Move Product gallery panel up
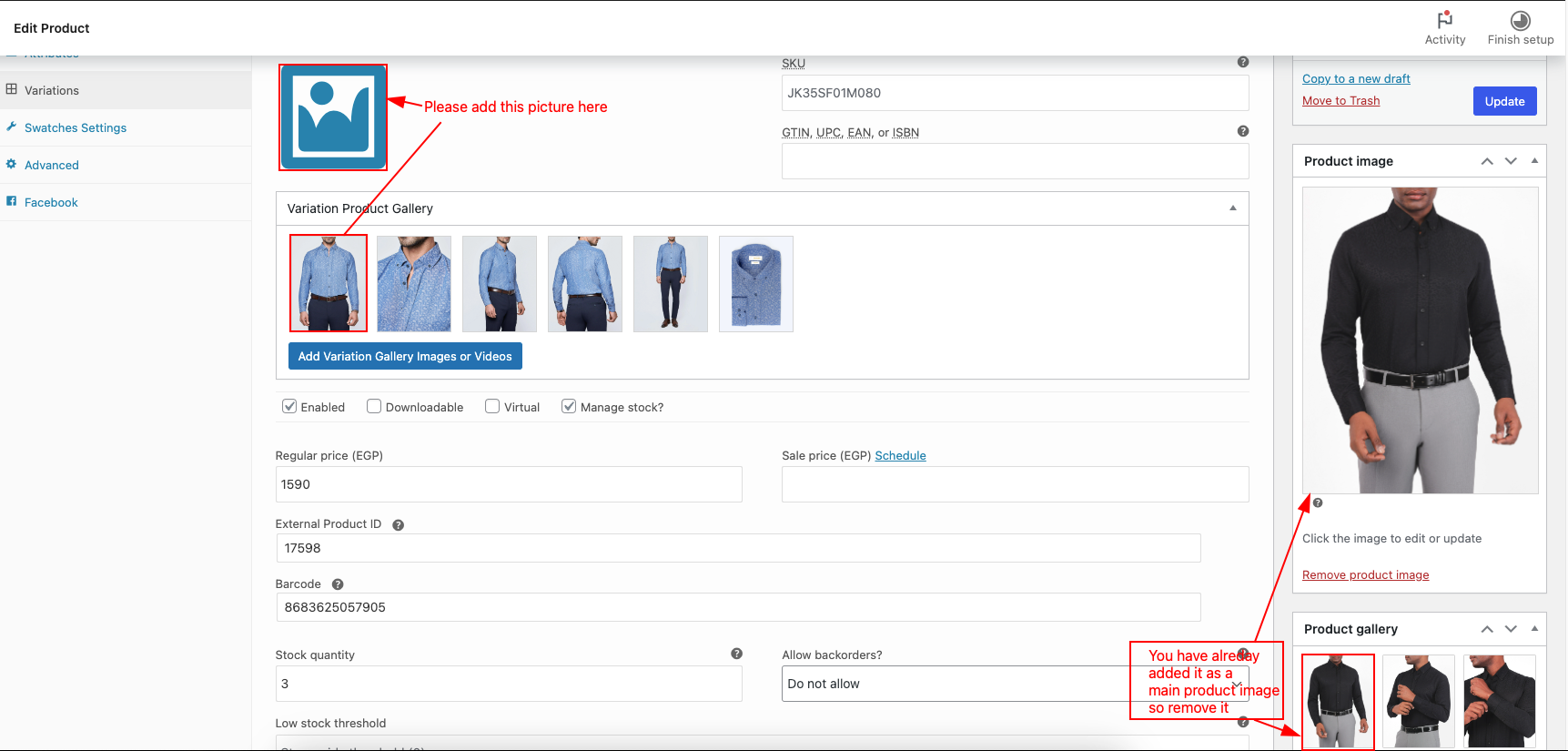The height and width of the screenshot is (751, 1568). (x=1486, y=629)
